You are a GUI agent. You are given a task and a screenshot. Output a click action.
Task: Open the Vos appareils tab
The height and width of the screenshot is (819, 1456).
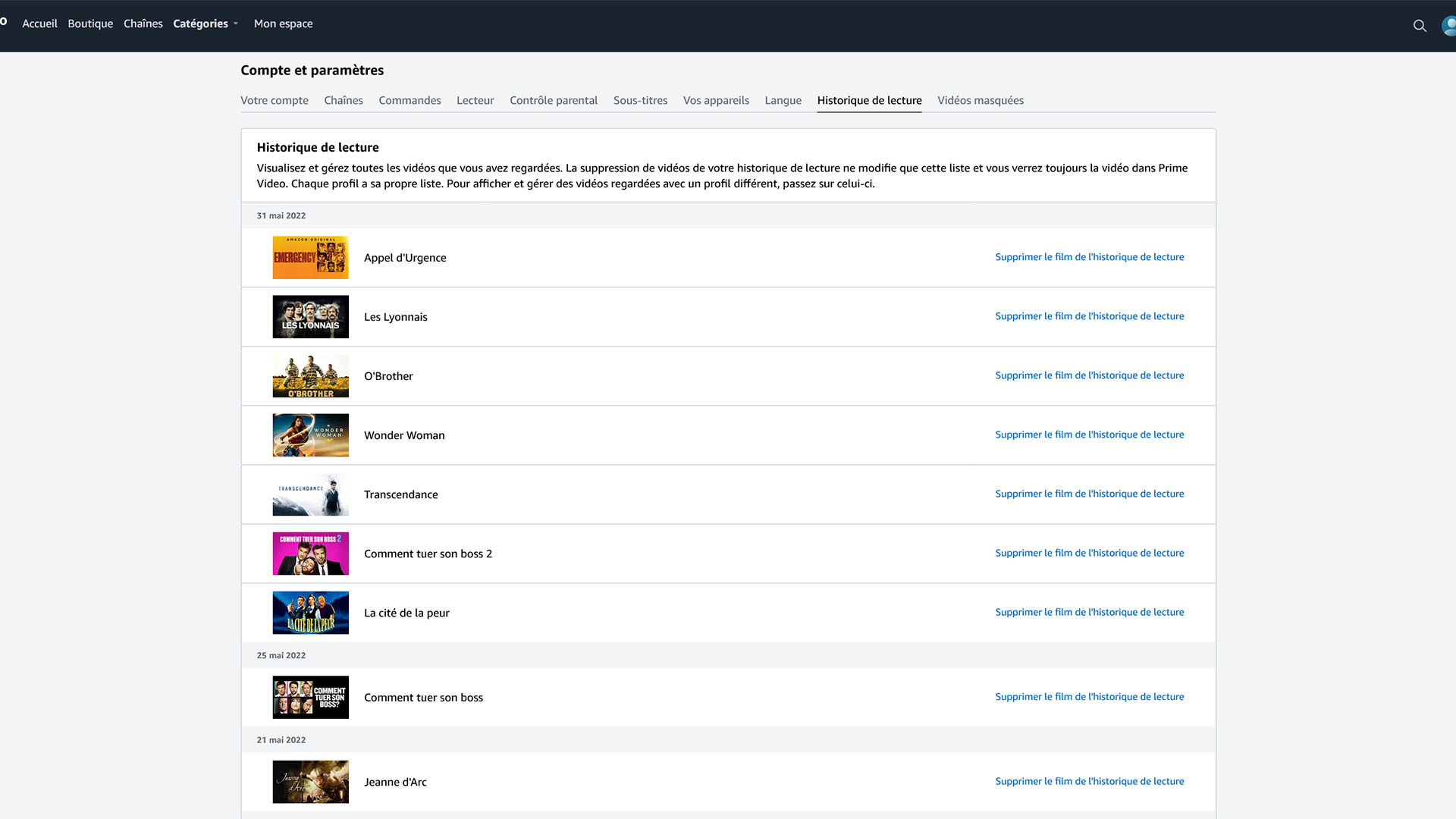[x=716, y=100]
